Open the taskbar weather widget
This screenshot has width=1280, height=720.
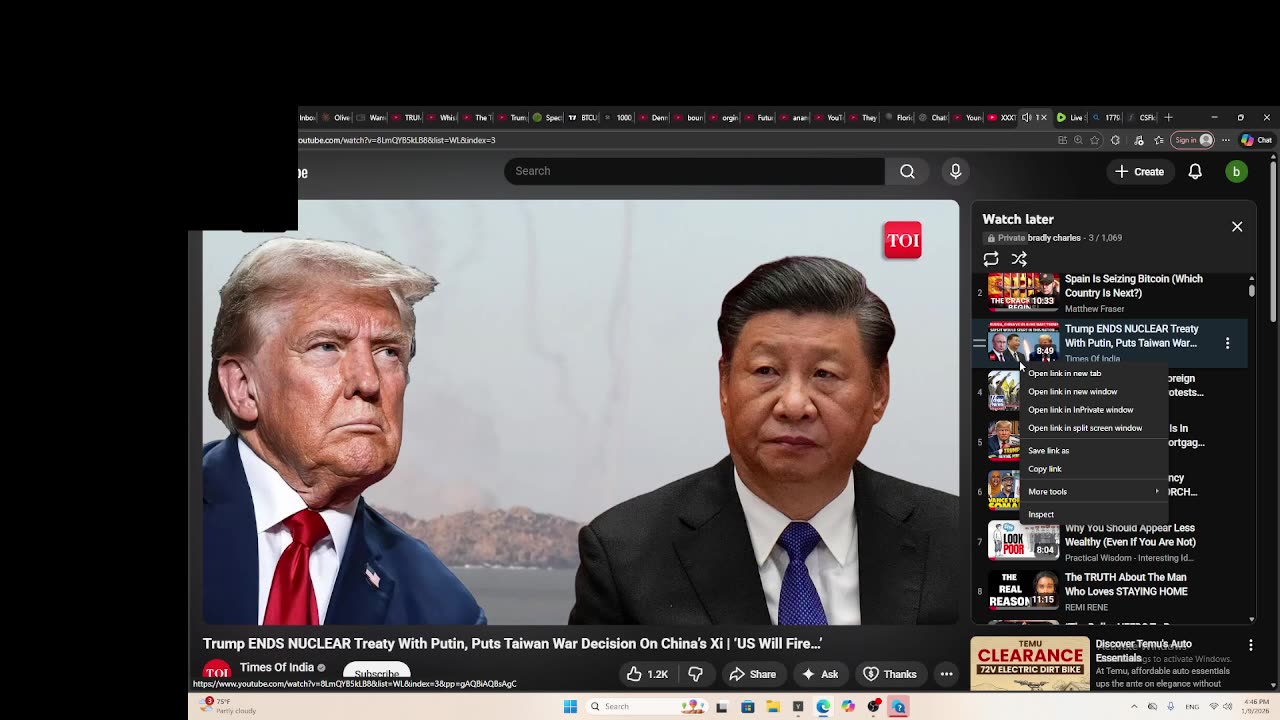click(x=229, y=706)
